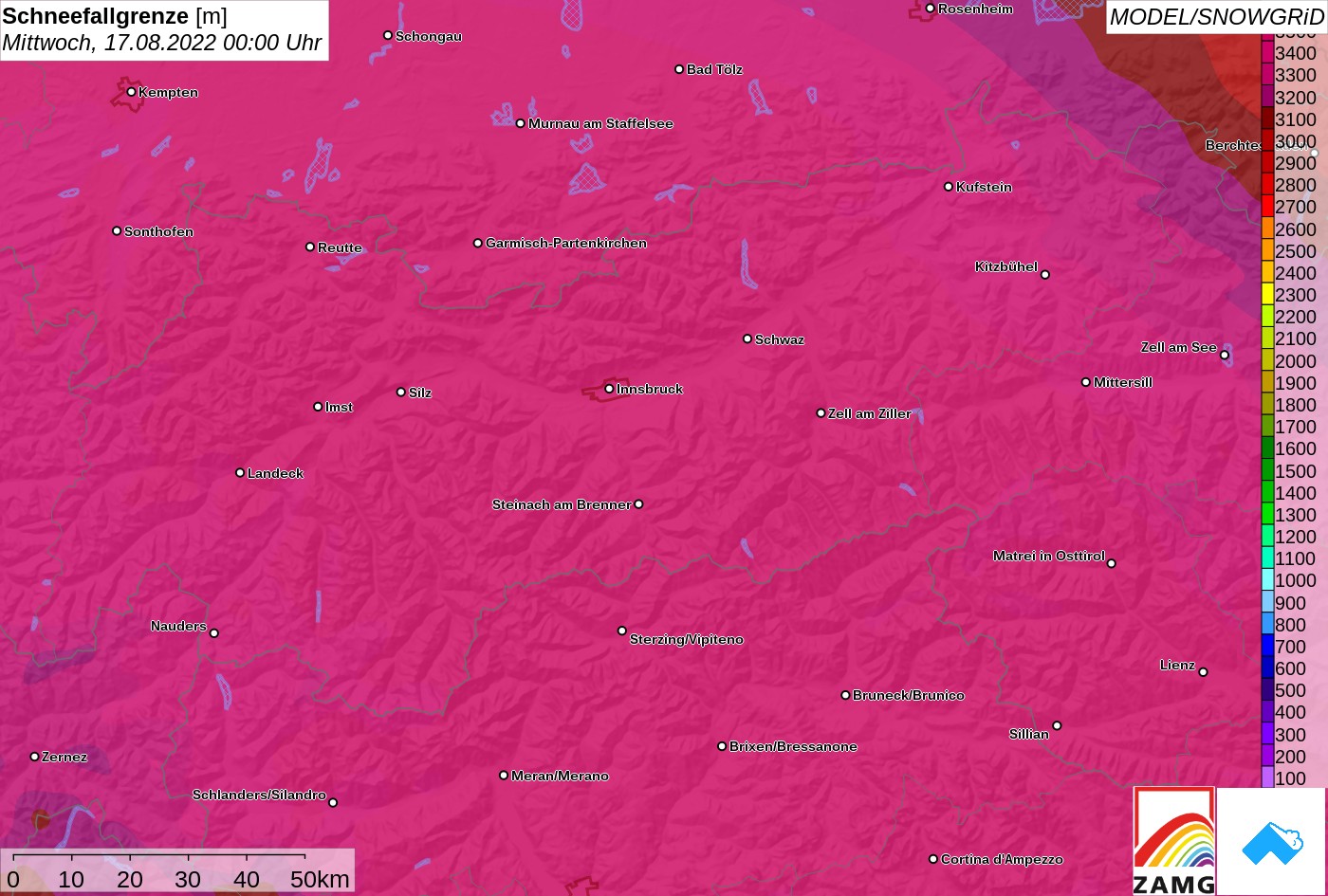Select the 3000 legend value

tap(1295, 141)
